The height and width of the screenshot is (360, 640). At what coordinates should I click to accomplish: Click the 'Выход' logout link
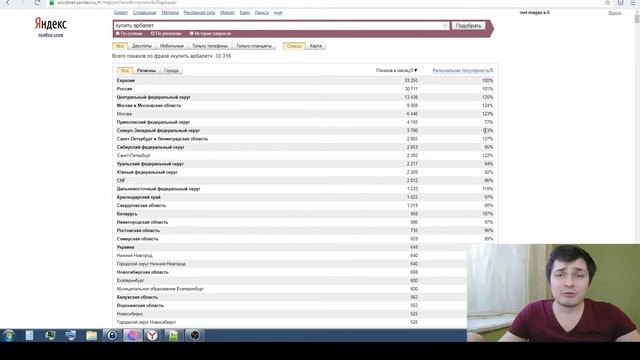coord(615,13)
